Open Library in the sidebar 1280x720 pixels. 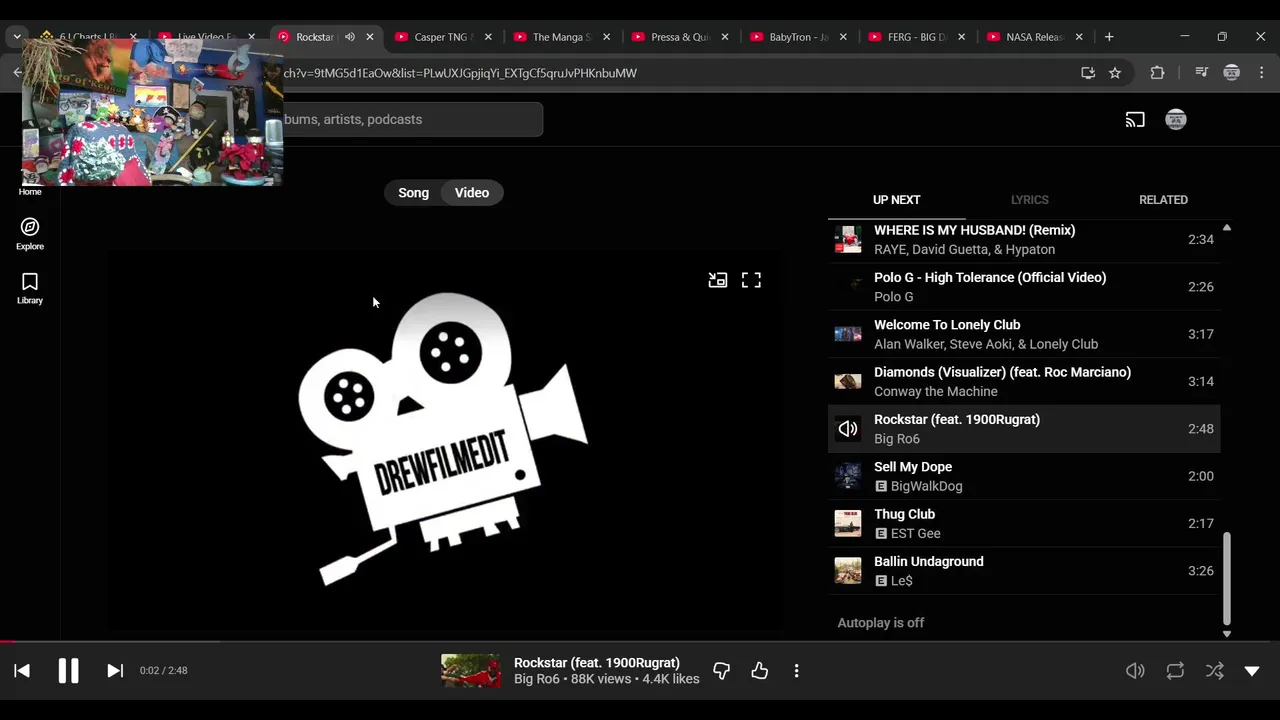click(30, 288)
